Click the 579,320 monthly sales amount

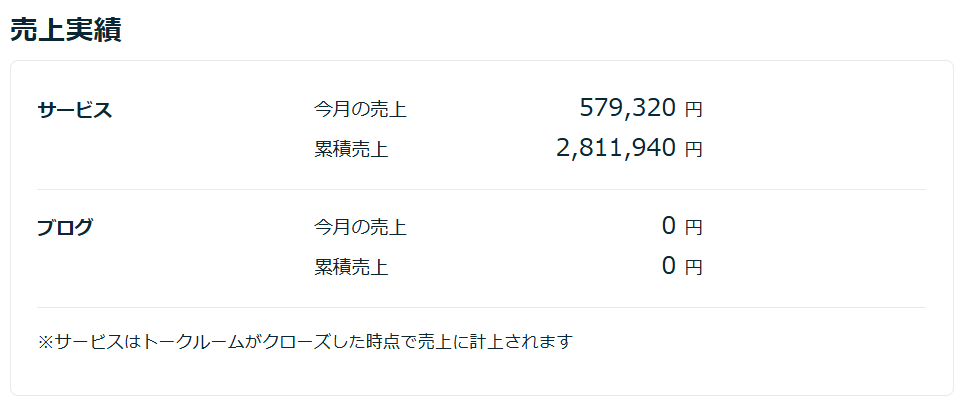click(x=627, y=108)
